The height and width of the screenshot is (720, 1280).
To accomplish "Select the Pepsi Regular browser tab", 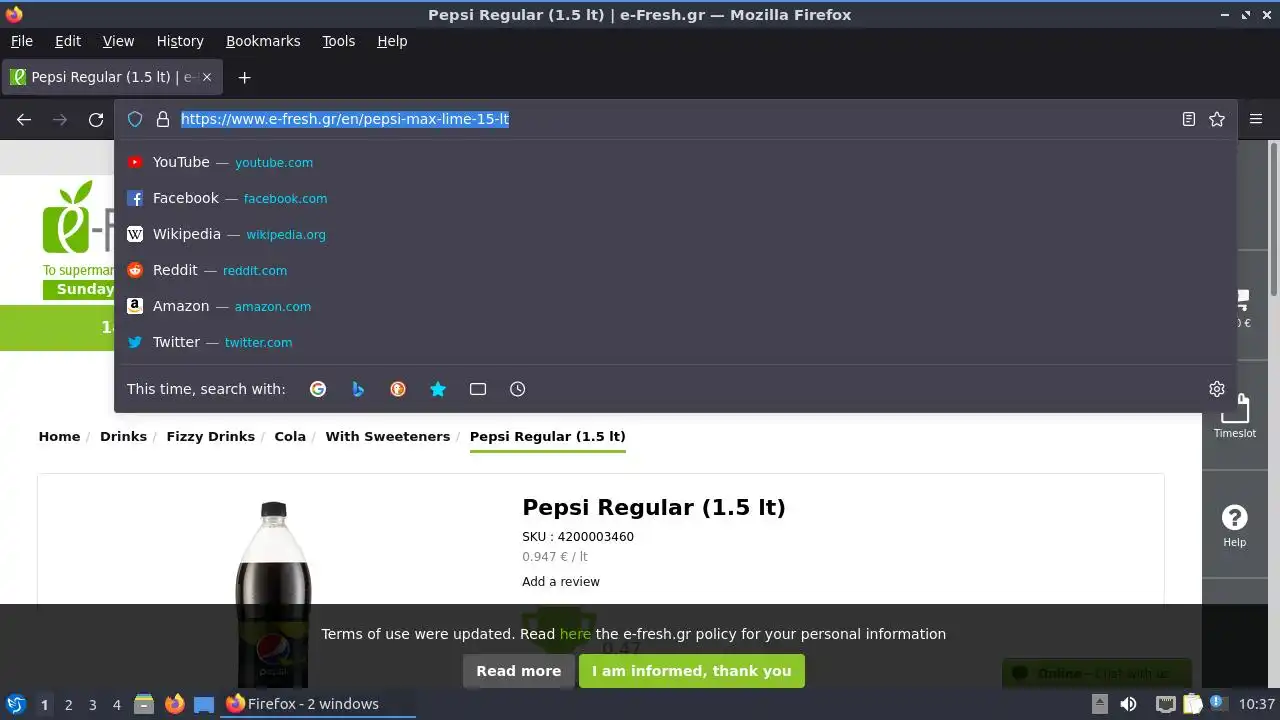I will point(112,77).
